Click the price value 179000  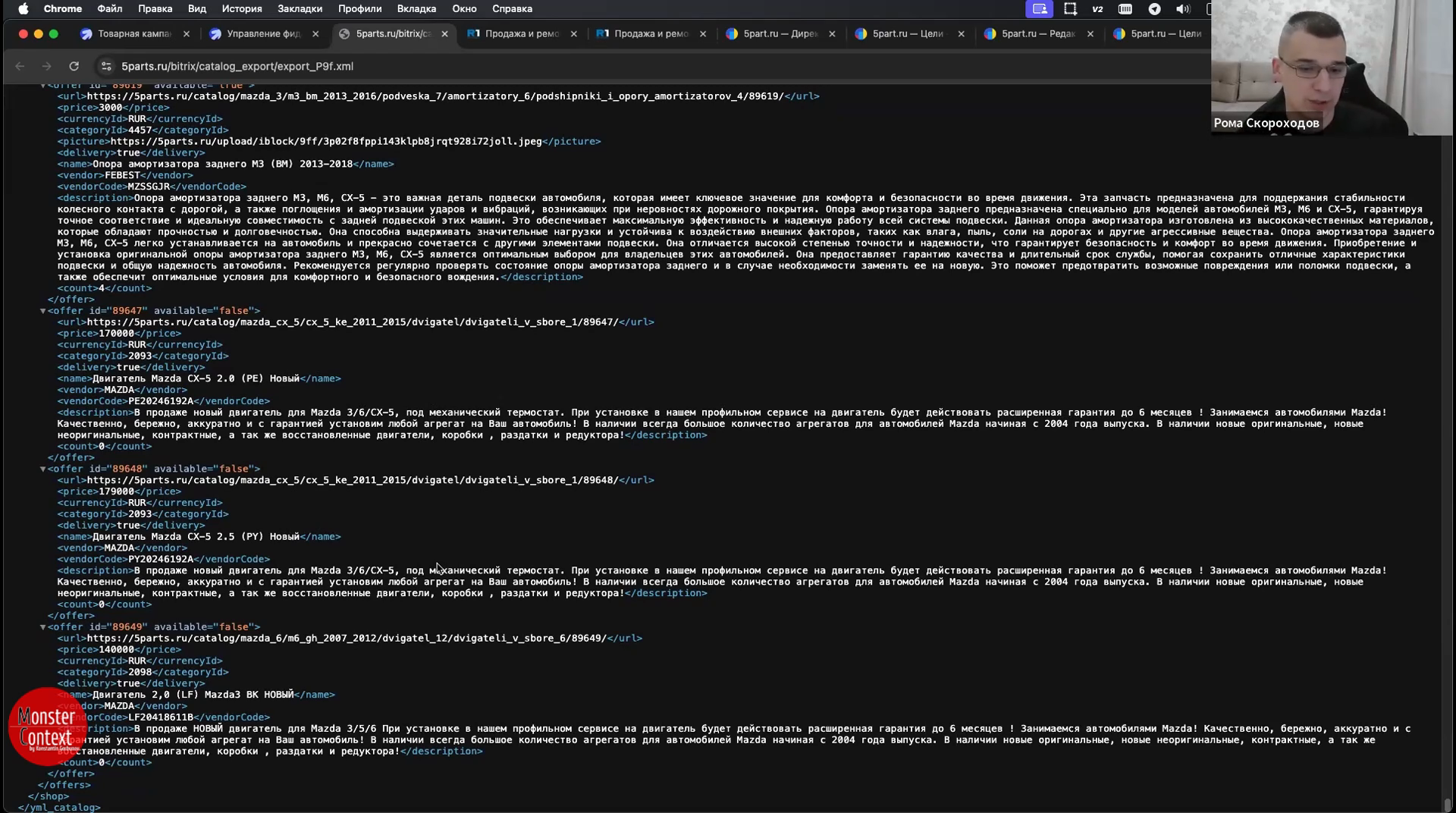(116, 491)
